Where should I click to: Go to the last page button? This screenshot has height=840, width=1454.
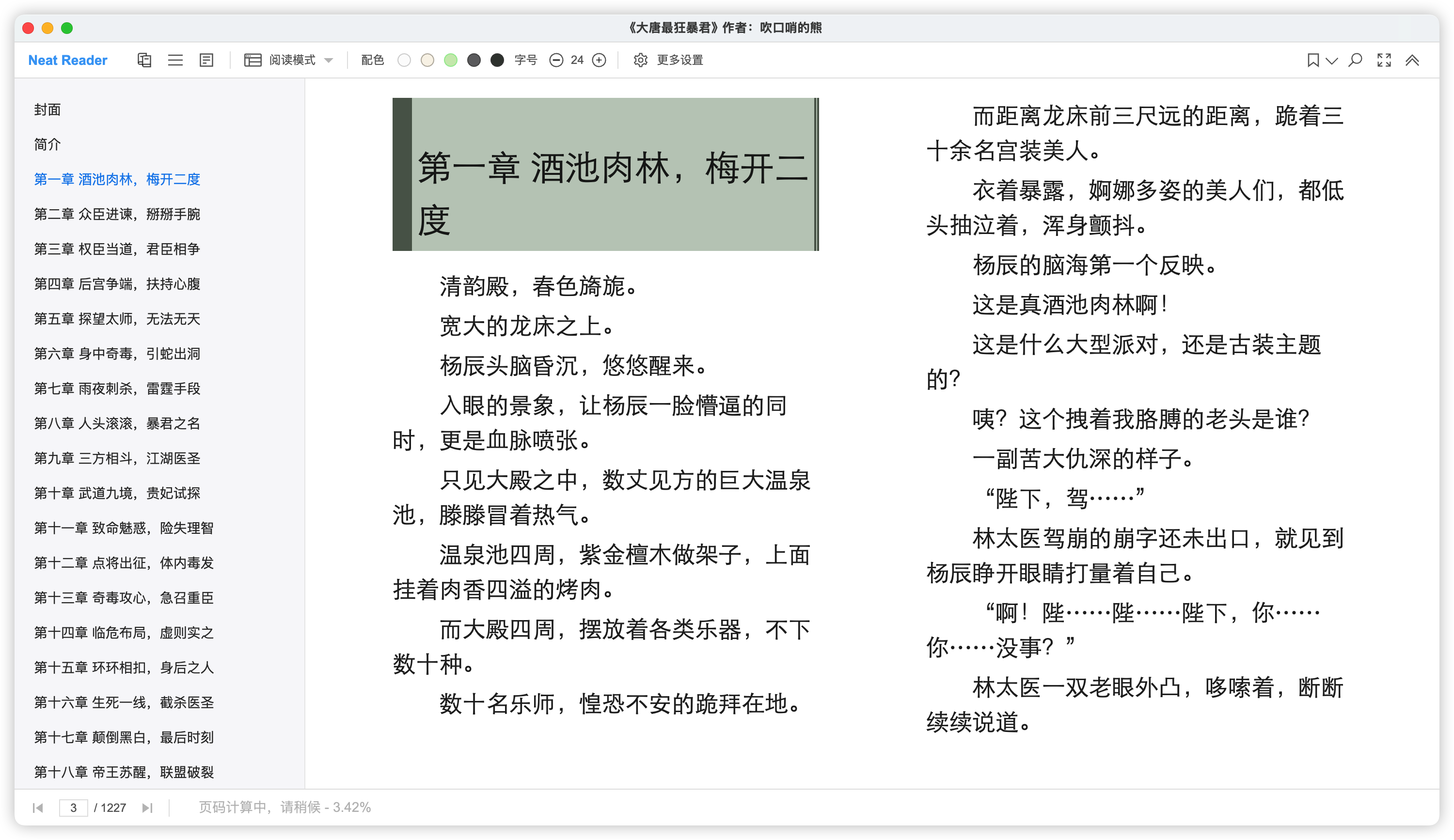click(147, 808)
